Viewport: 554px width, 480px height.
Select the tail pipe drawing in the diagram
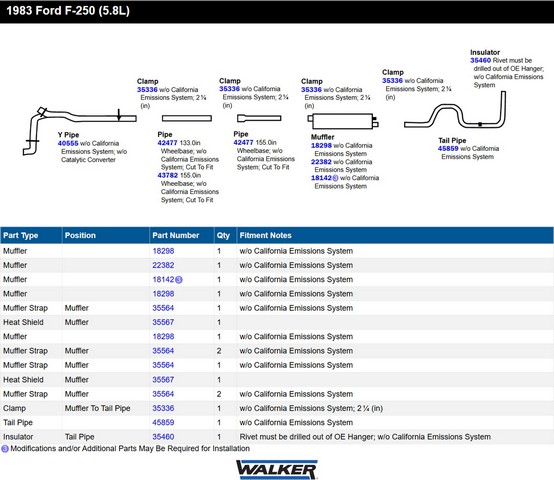coord(455,110)
